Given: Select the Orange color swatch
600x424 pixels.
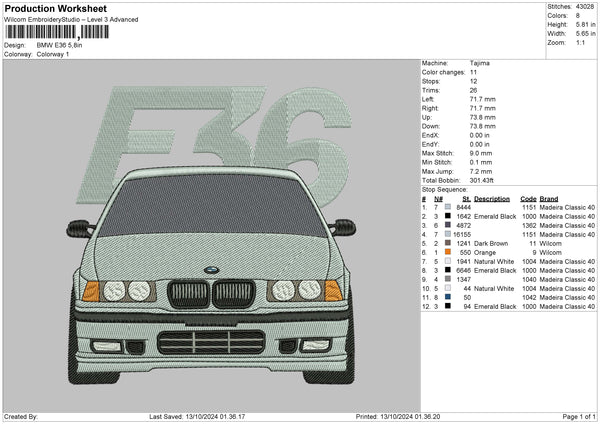Looking at the screenshot, I should [448, 252].
